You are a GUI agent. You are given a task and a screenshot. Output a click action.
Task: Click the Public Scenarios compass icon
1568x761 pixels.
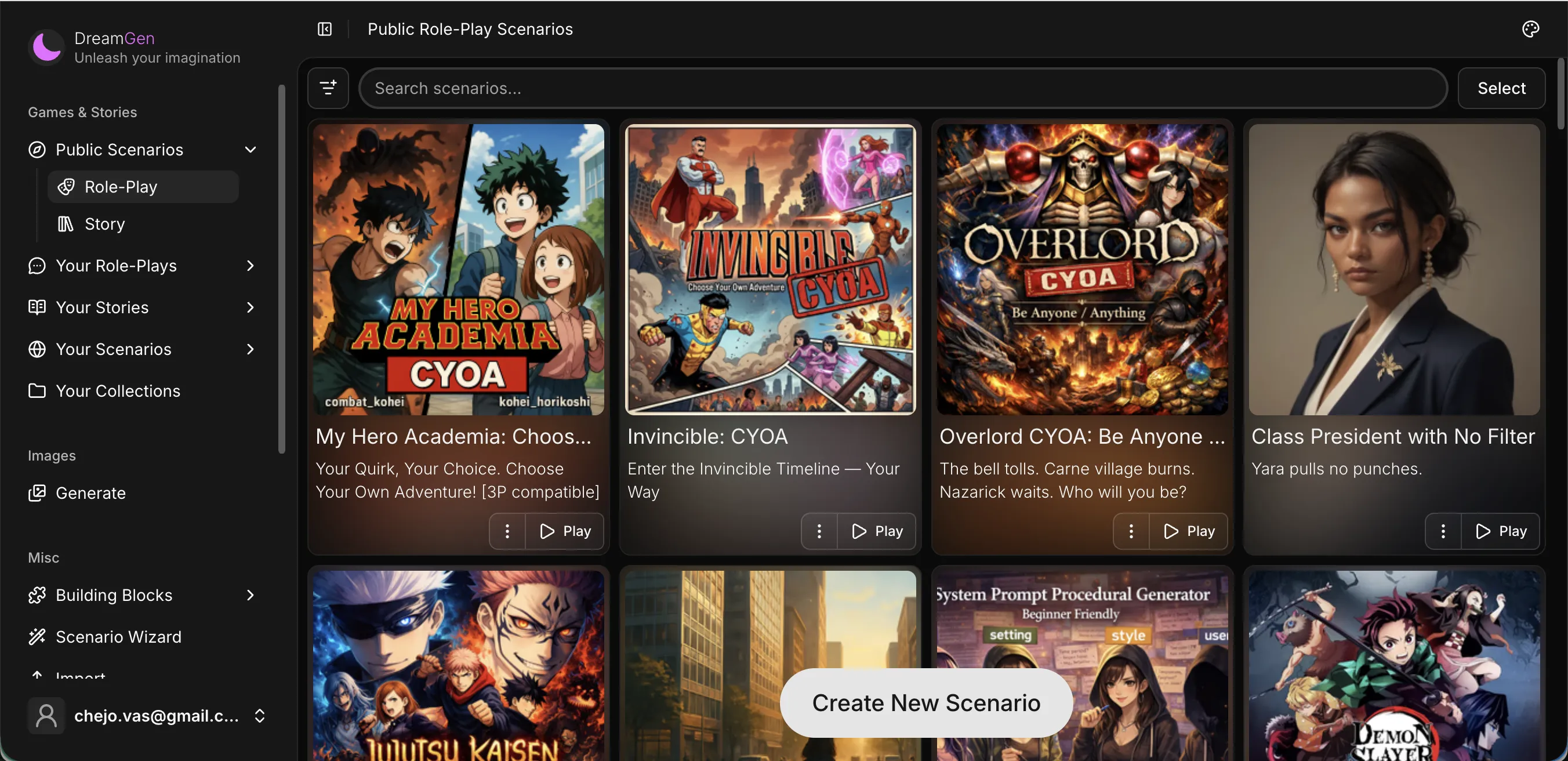pos(37,150)
